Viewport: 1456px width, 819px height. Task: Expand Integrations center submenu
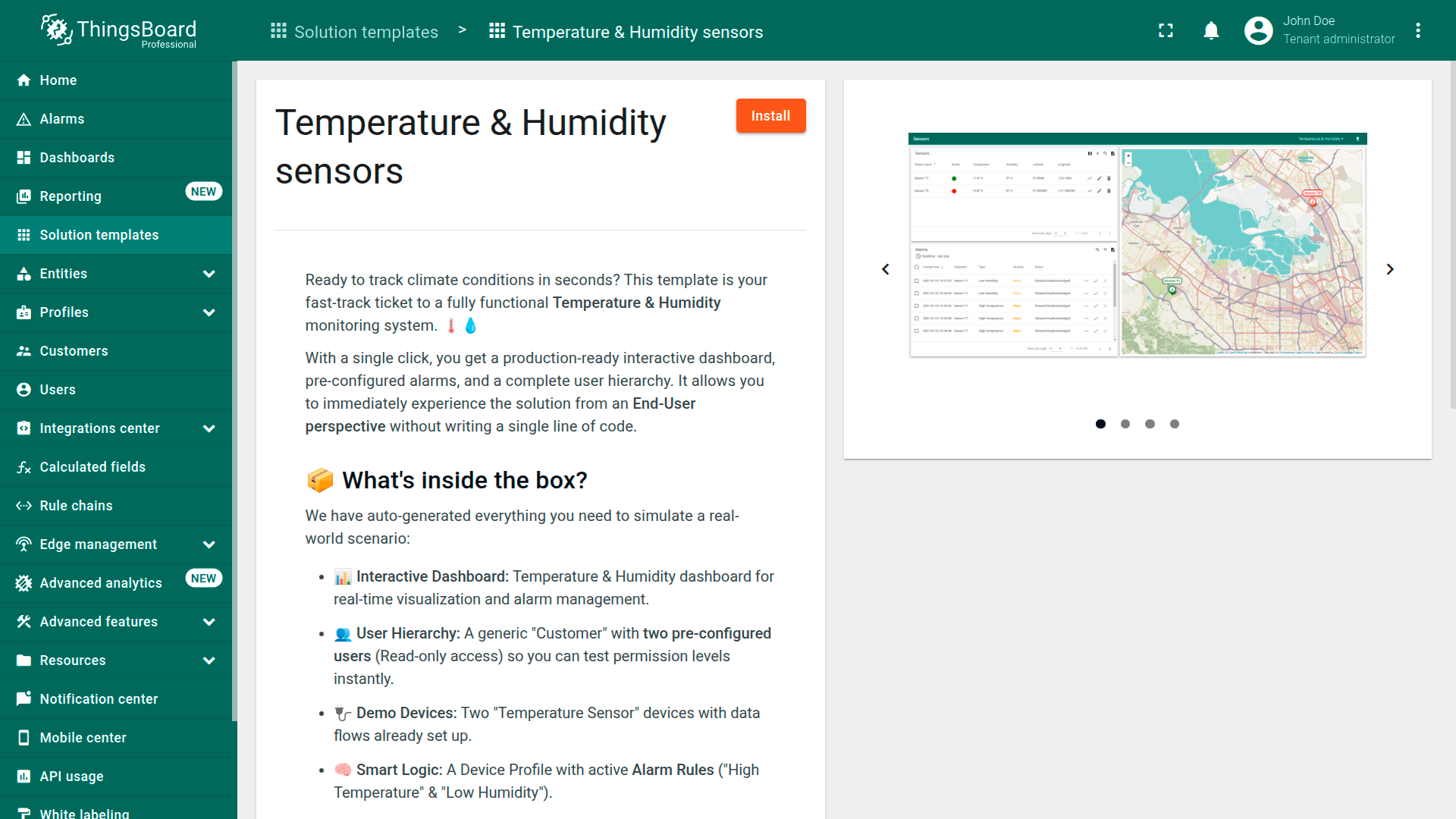tap(209, 428)
